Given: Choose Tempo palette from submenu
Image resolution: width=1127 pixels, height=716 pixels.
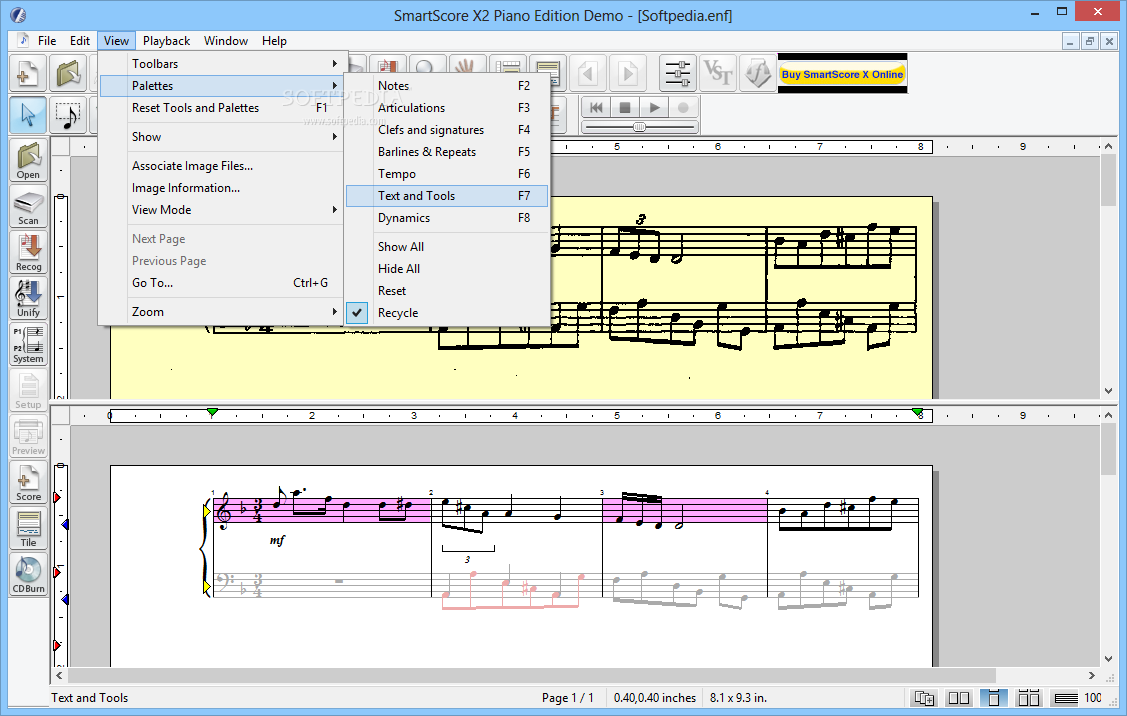Looking at the screenshot, I should coord(446,174).
